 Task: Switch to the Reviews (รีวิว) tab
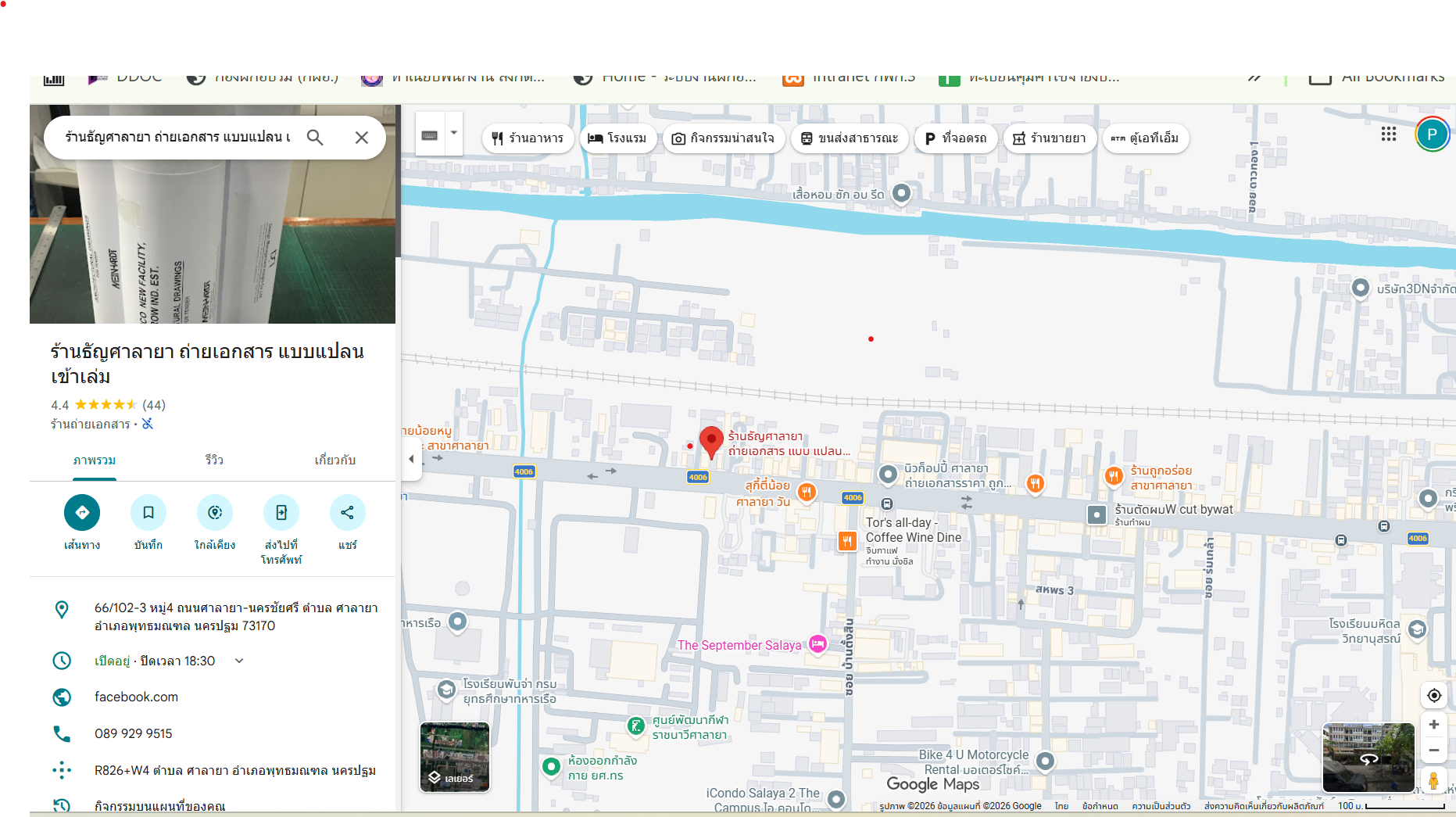[214, 460]
